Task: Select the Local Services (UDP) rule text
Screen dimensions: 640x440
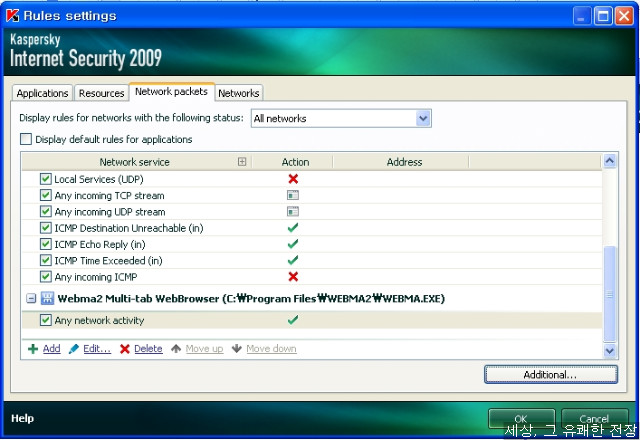Action: click(x=99, y=179)
